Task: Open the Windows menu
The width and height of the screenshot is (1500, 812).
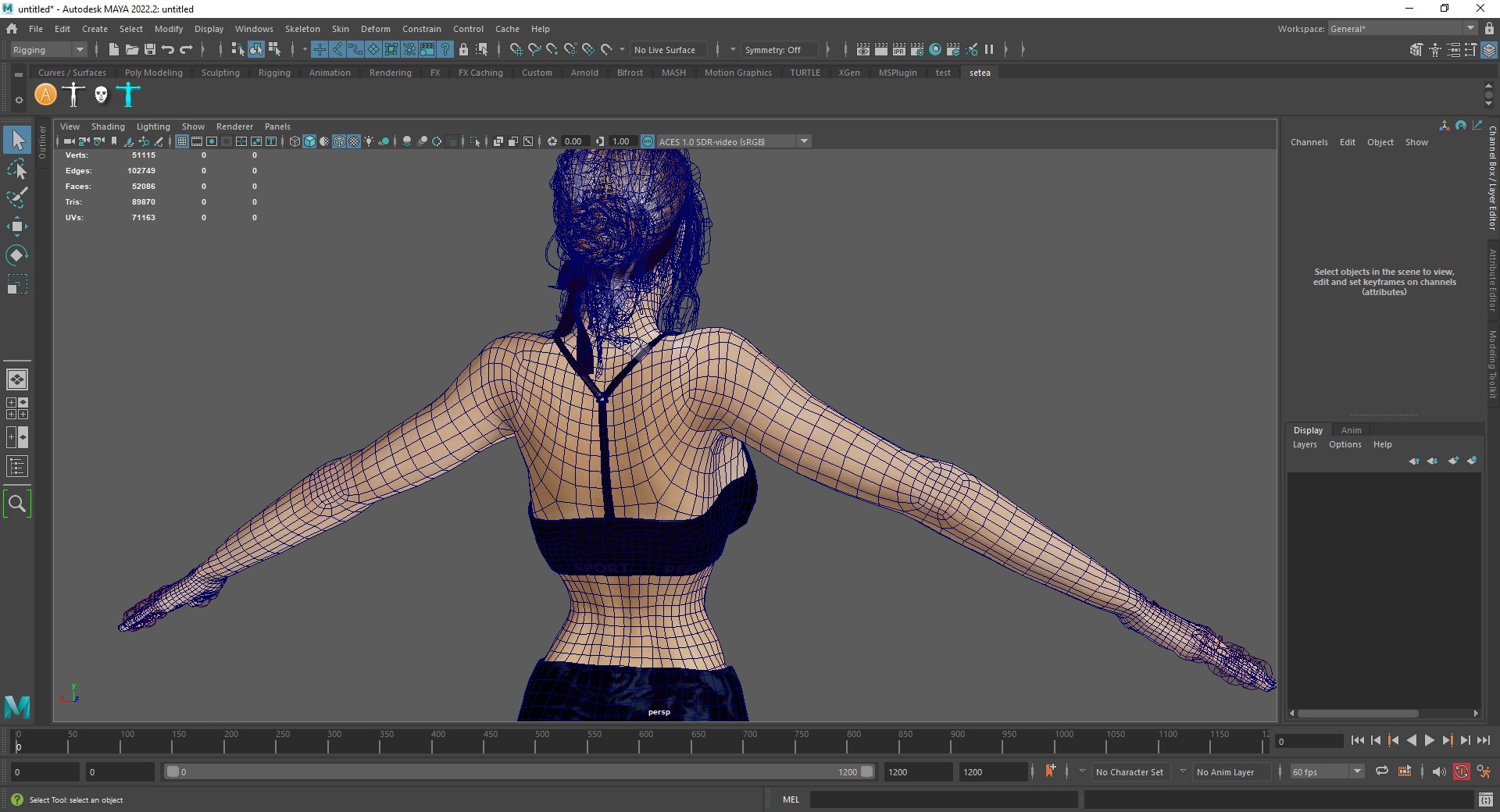Action: tap(254, 29)
